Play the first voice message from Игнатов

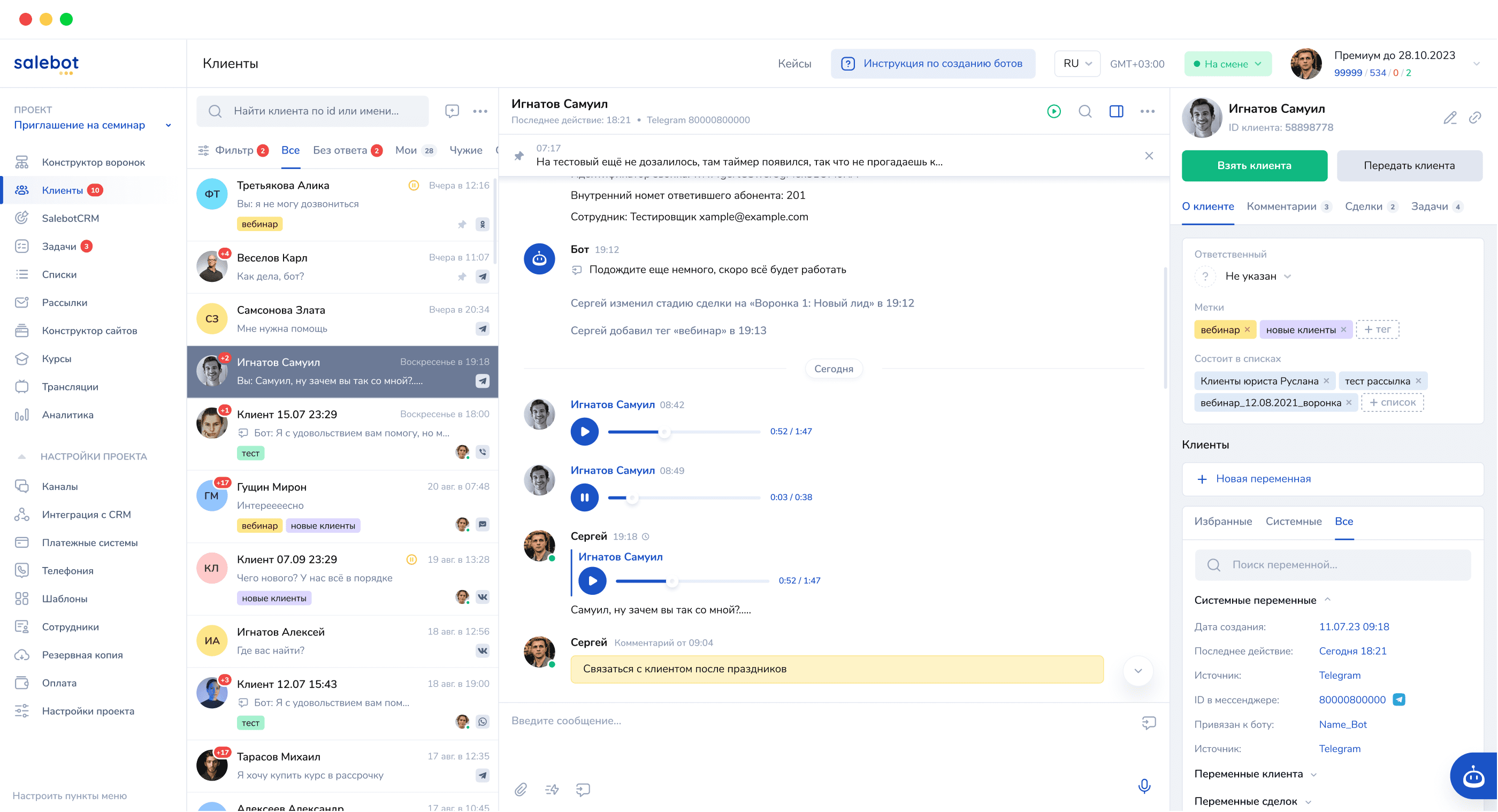(585, 431)
